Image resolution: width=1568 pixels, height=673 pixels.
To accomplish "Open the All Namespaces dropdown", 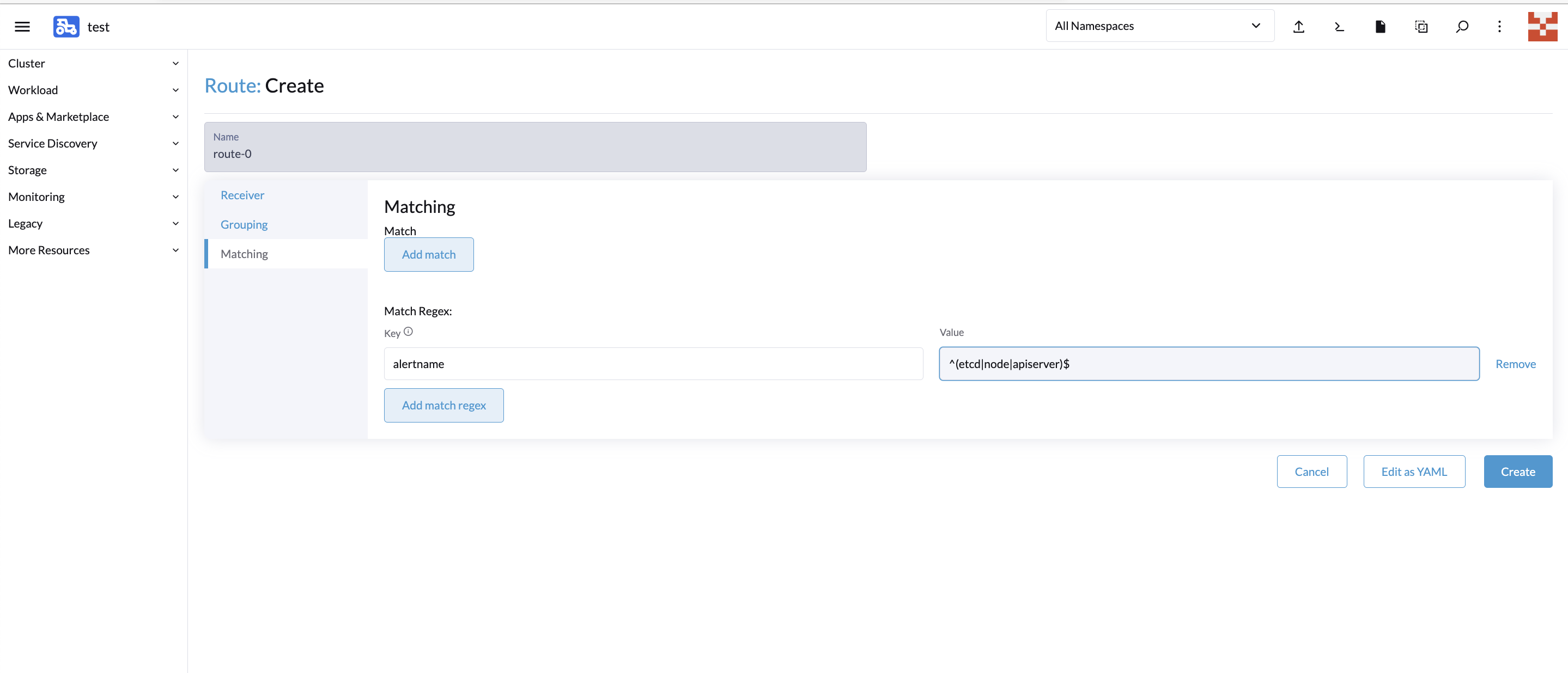I will coord(1159,26).
